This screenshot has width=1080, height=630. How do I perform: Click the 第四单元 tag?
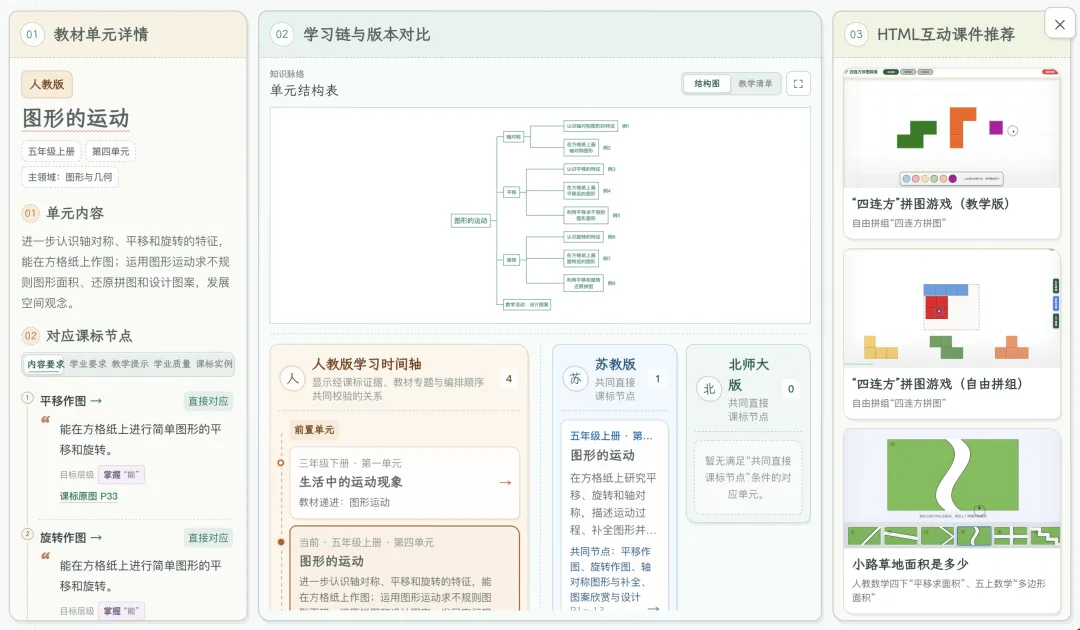click(110, 151)
